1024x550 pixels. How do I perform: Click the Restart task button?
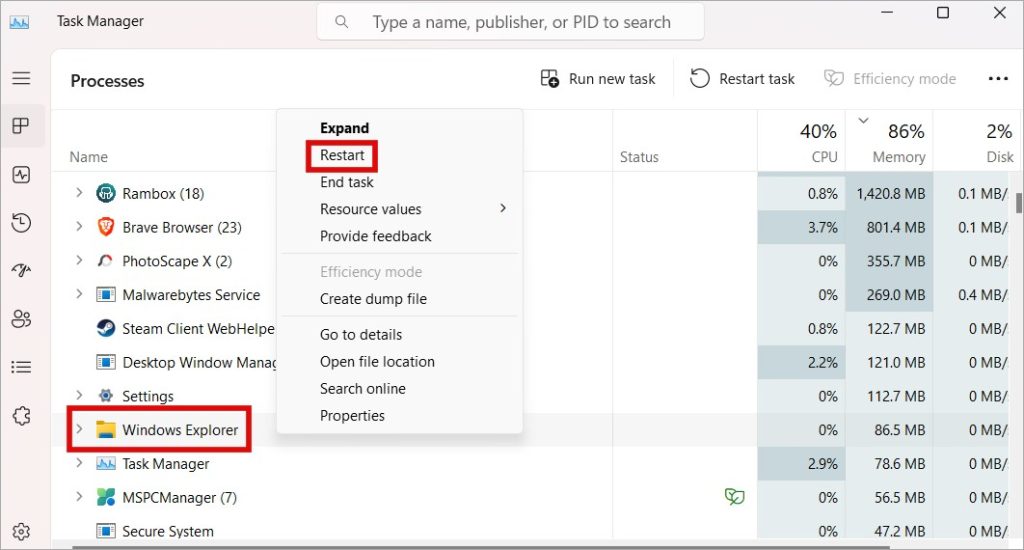tap(743, 79)
